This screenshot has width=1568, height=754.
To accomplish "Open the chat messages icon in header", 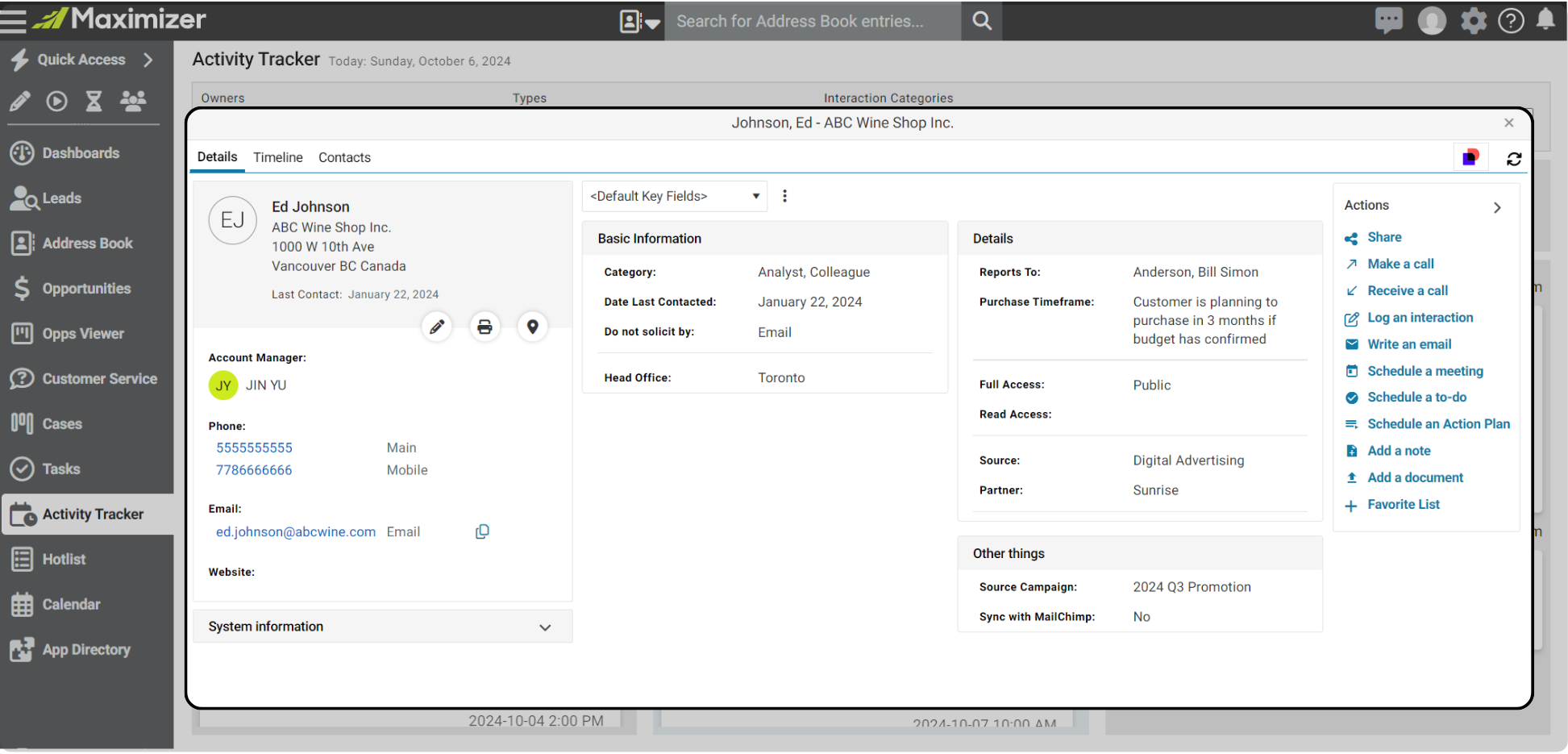I will 1388,20.
